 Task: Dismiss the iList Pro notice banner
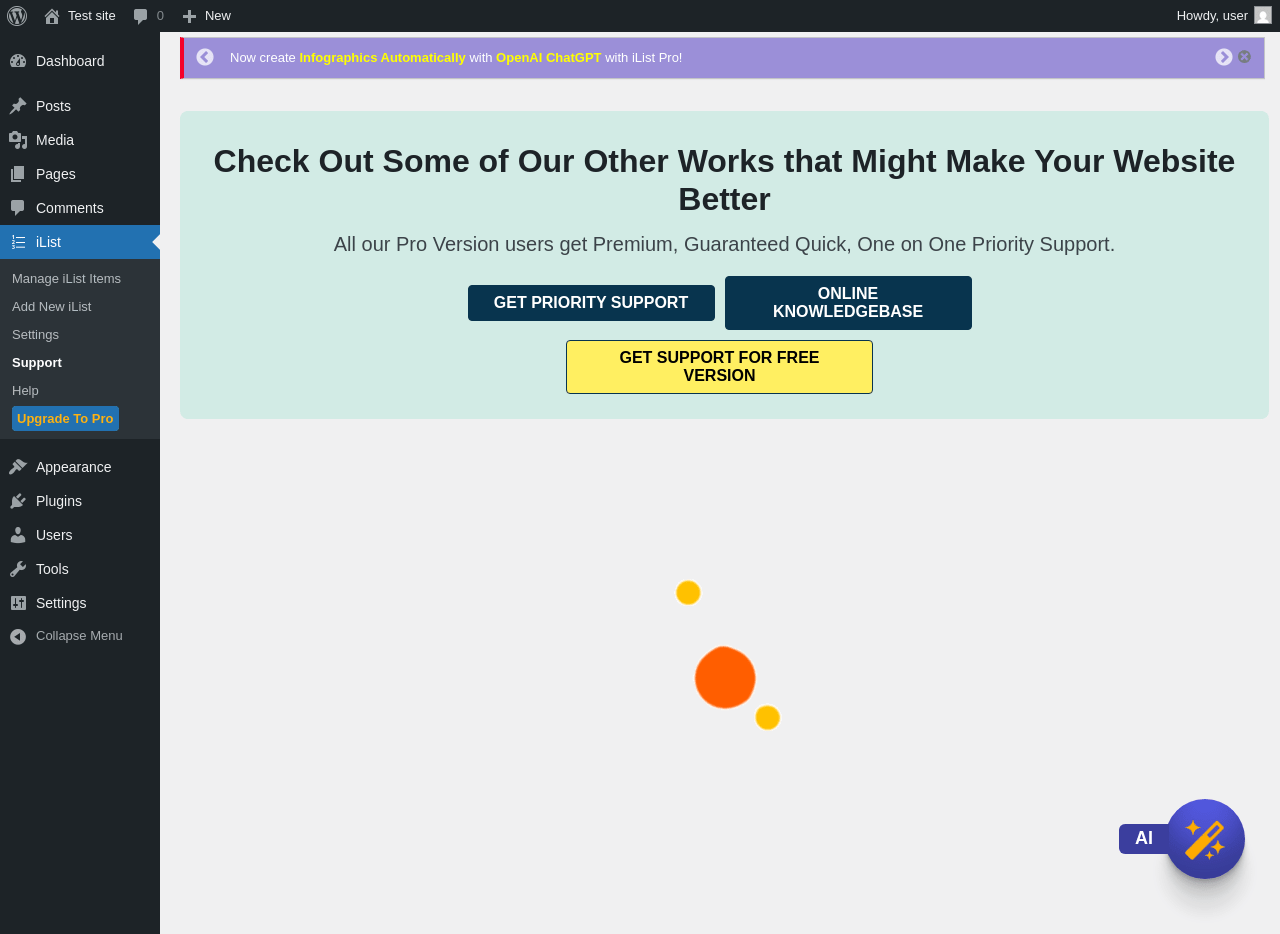(x=1244, y=57)
